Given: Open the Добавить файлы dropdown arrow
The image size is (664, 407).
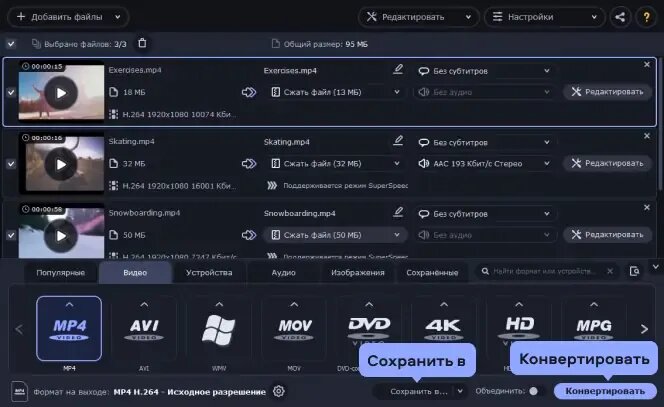Looking at the screenshot, I should click(117, 17).
